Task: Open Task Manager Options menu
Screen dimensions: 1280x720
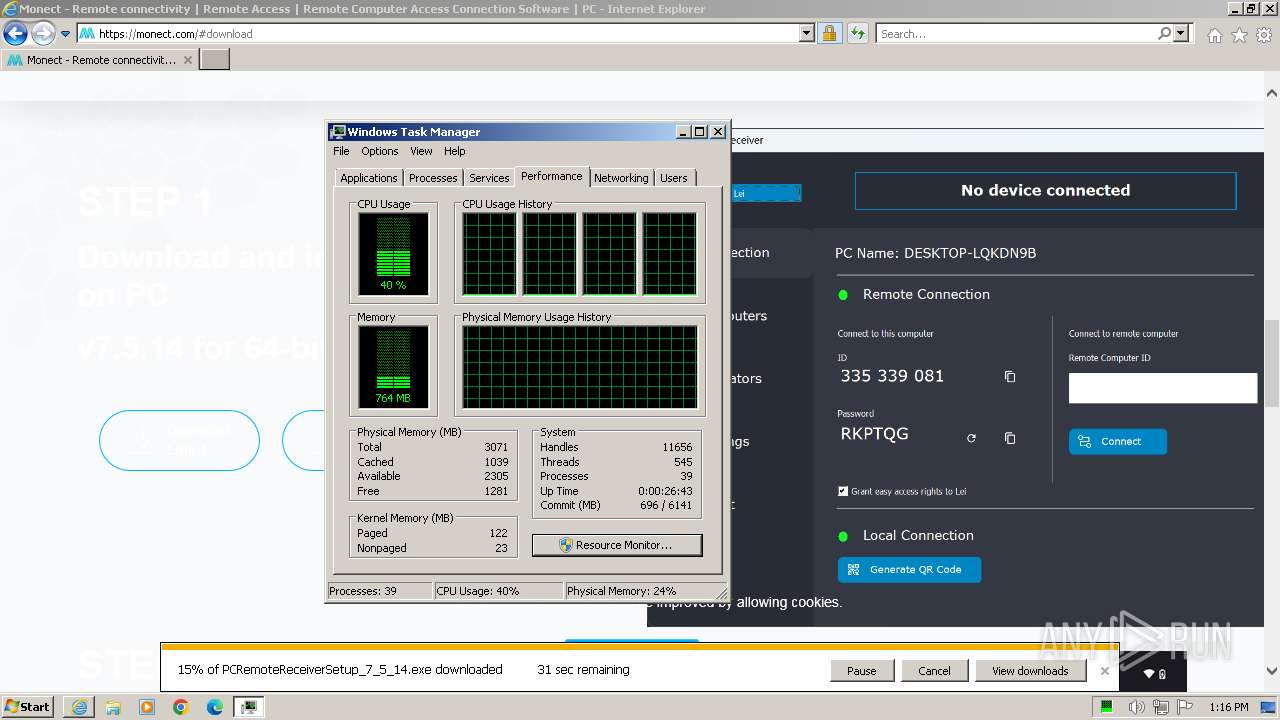Action: pyautogui.click(x=379, y=151)
